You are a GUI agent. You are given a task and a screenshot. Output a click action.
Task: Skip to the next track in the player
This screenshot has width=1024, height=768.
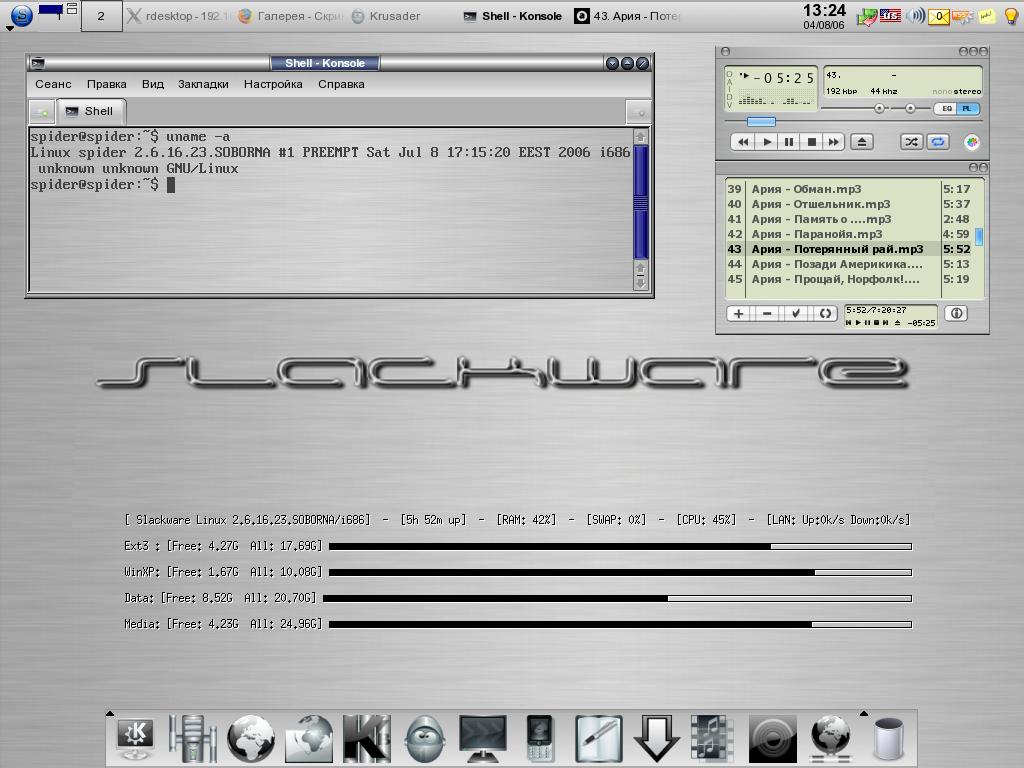[x=834, y=142]
